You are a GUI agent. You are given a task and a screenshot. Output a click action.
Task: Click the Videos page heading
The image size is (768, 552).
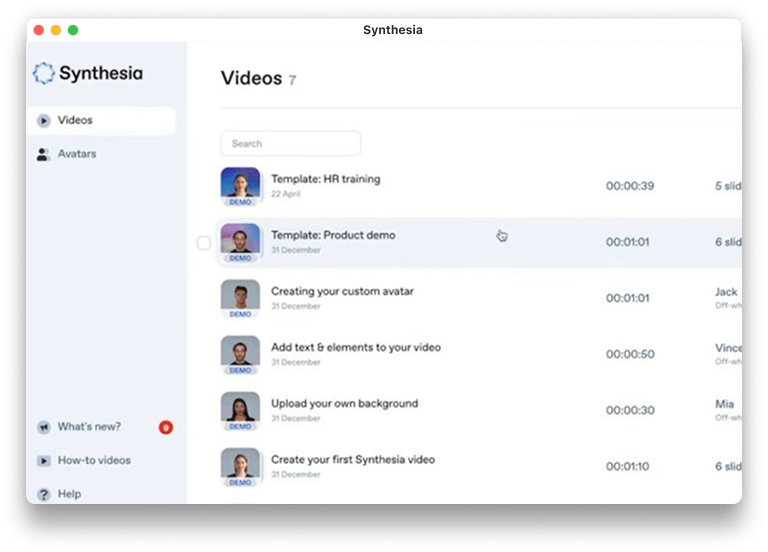pyautogui.click(x=251, y=78)
